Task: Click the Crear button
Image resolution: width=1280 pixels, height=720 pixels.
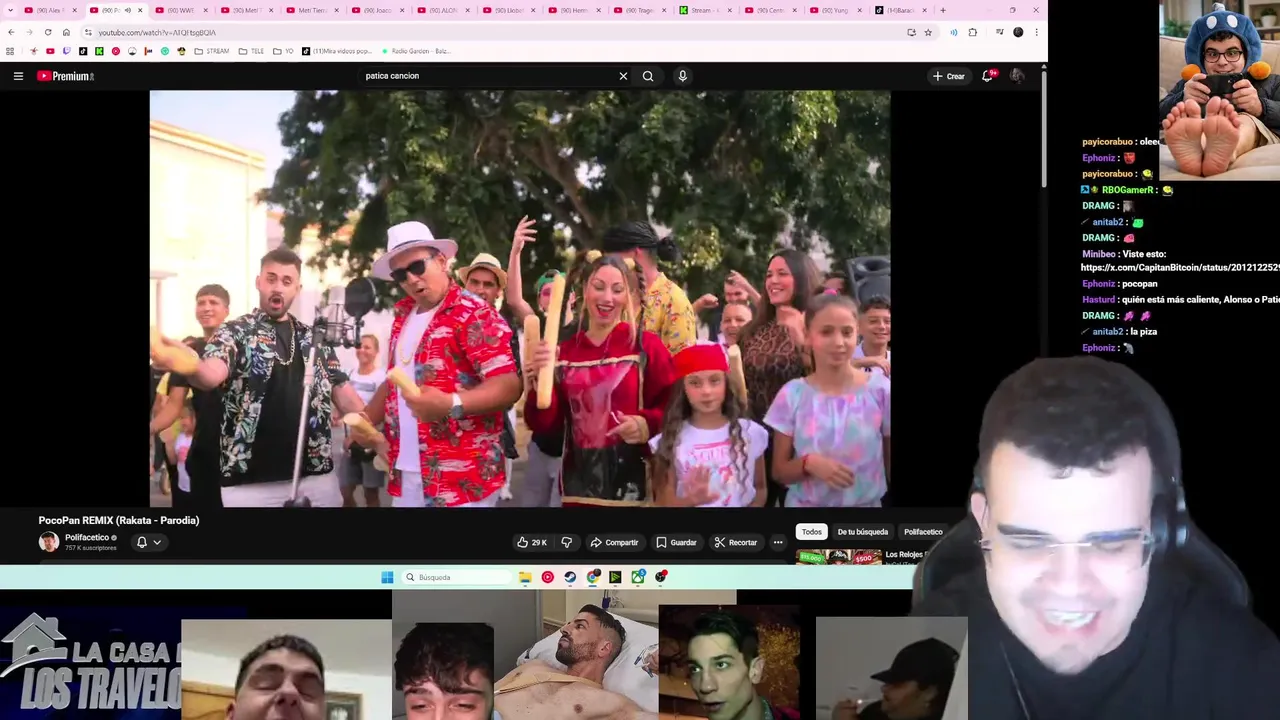Action: tap(949, 76)
